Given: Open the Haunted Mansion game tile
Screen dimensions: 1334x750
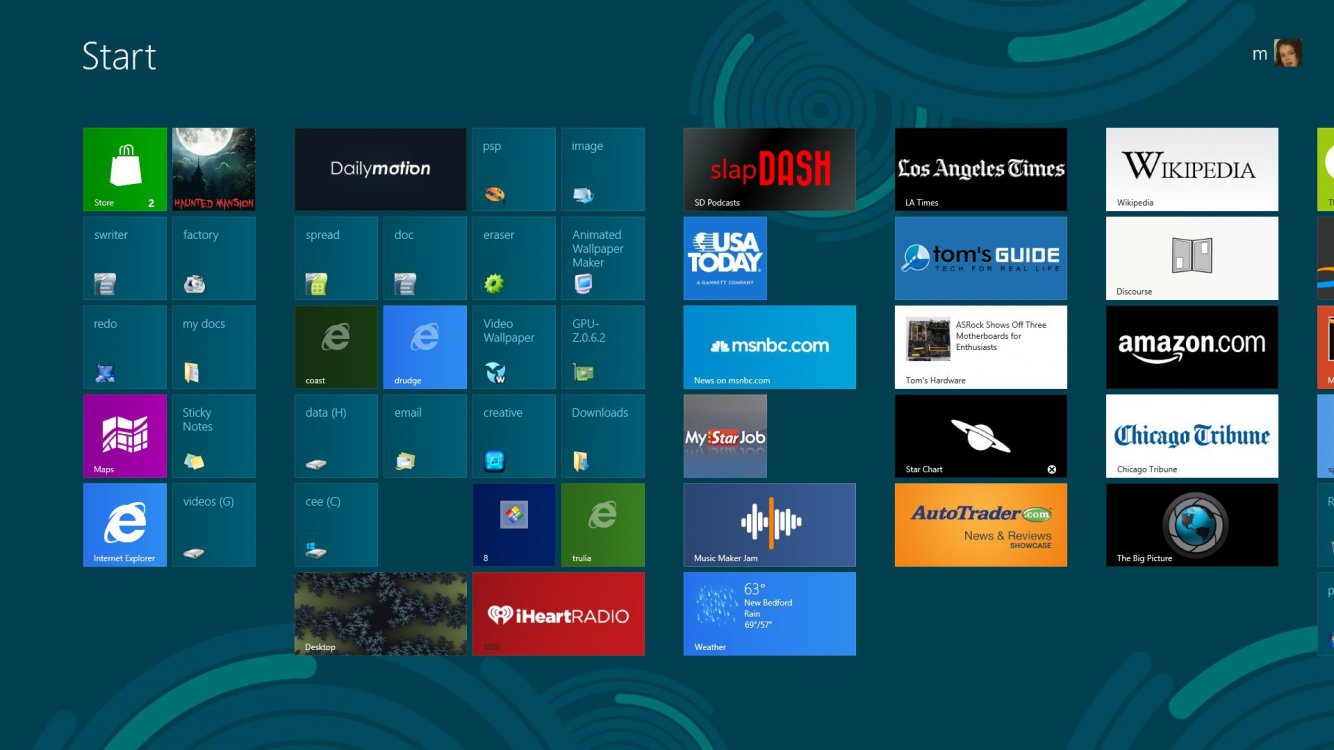Looking at the screenshot, I should 214,169.
